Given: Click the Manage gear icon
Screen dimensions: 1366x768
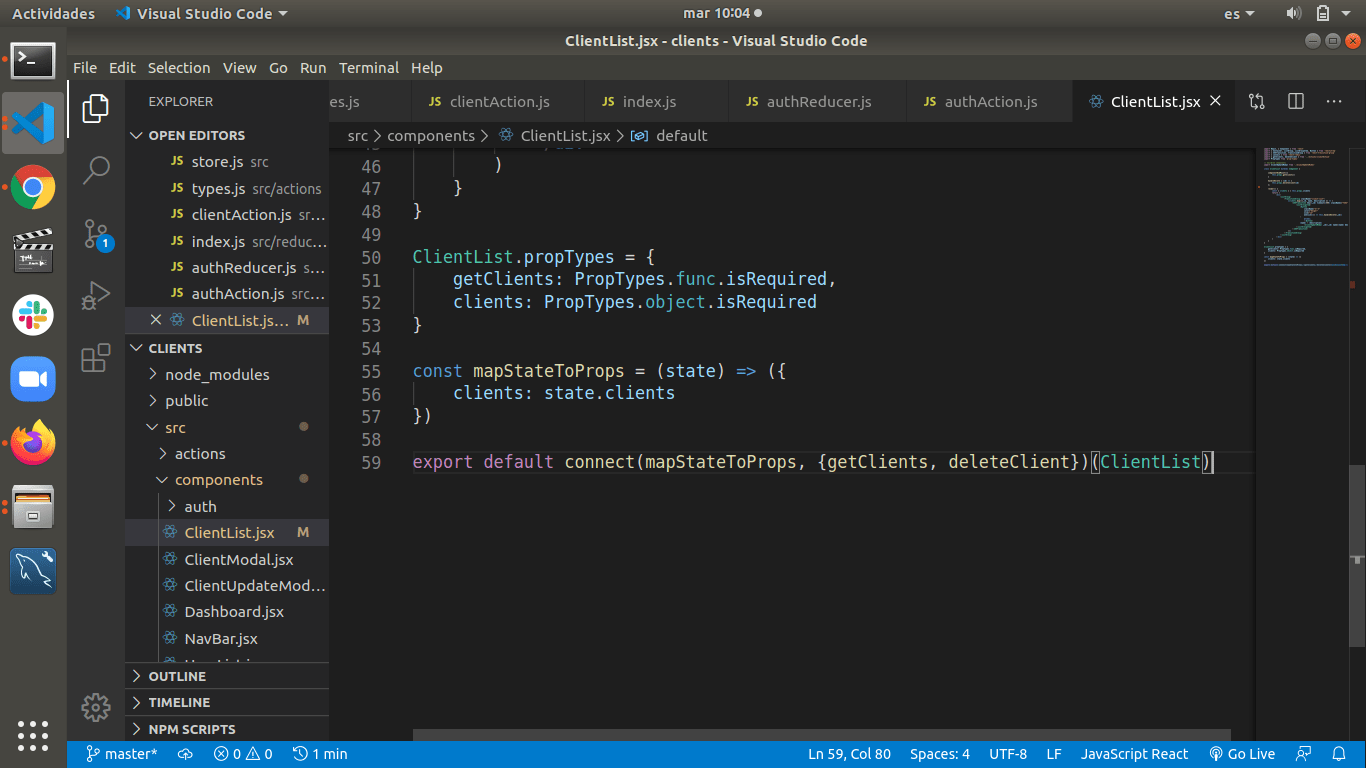Looking at the screenshot, I should pos(96,707).
